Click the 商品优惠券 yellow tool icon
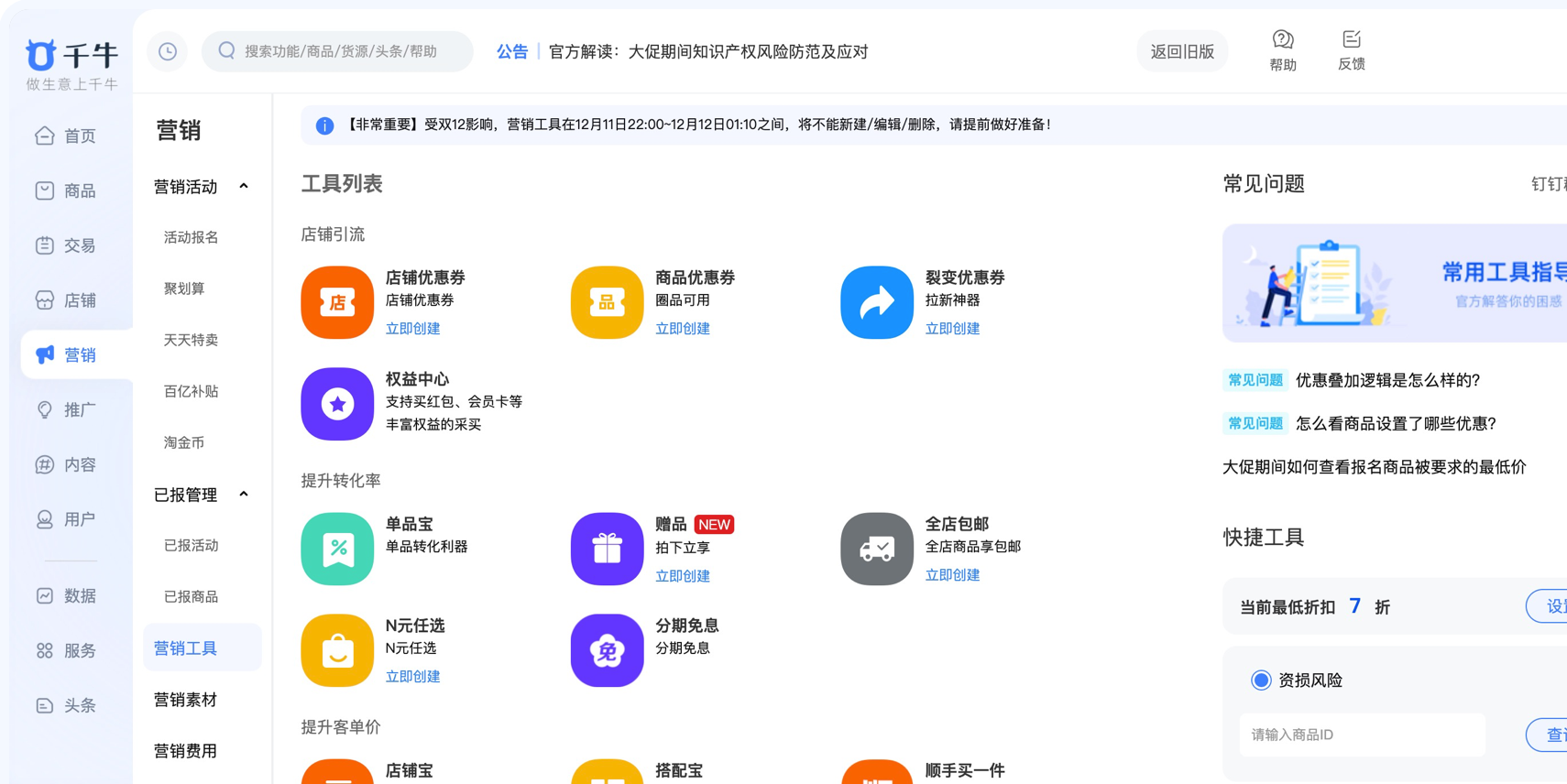The width and height of the screenshot is (1567, 784). (607, 302)
